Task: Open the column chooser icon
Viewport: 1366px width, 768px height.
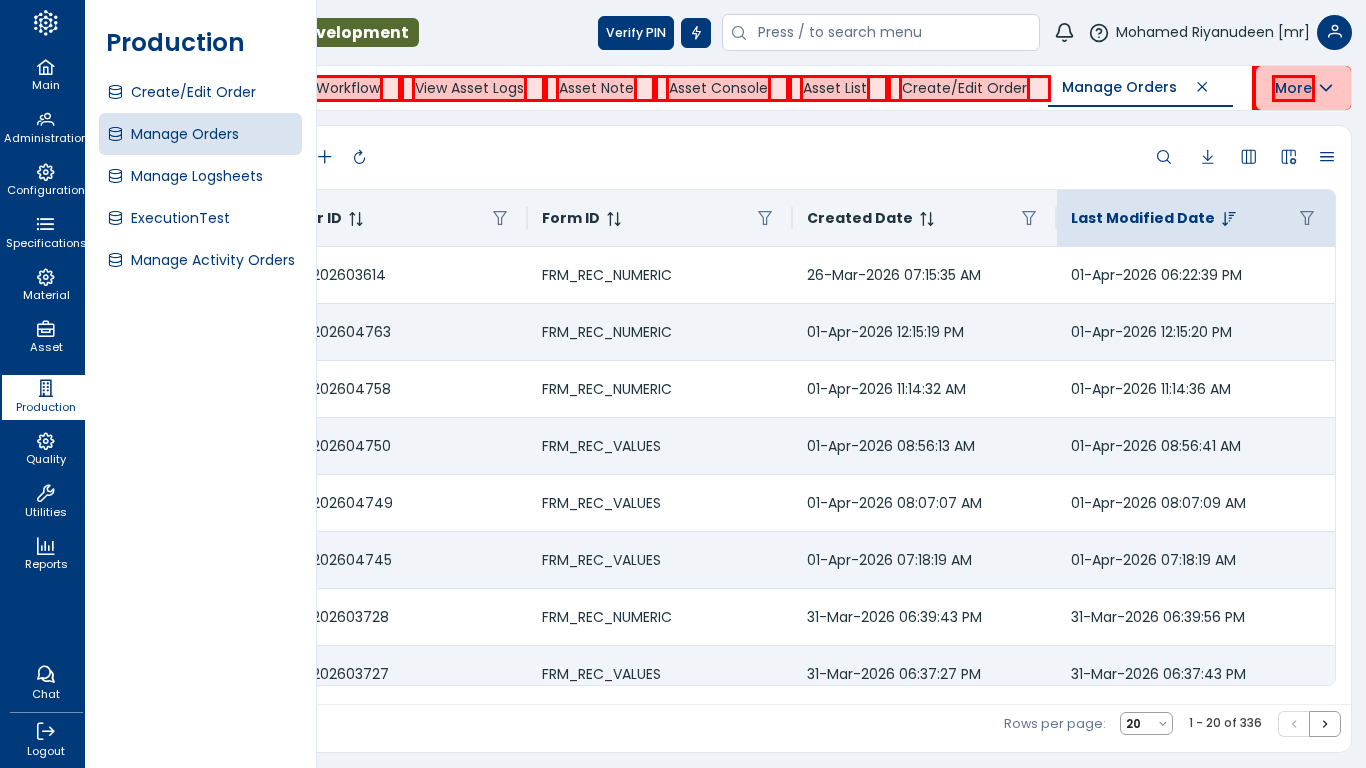Action: 1249,157
